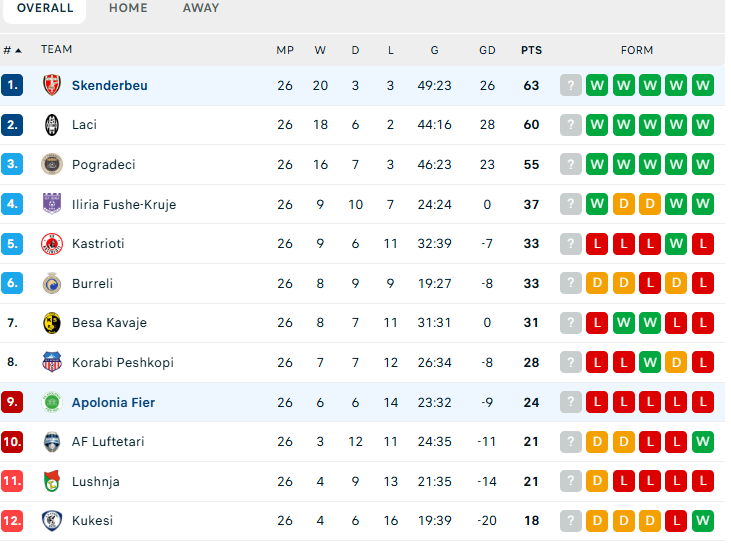731x549 pixels.
Task: Click the Kukesi club logo
Action: [52, 521]
